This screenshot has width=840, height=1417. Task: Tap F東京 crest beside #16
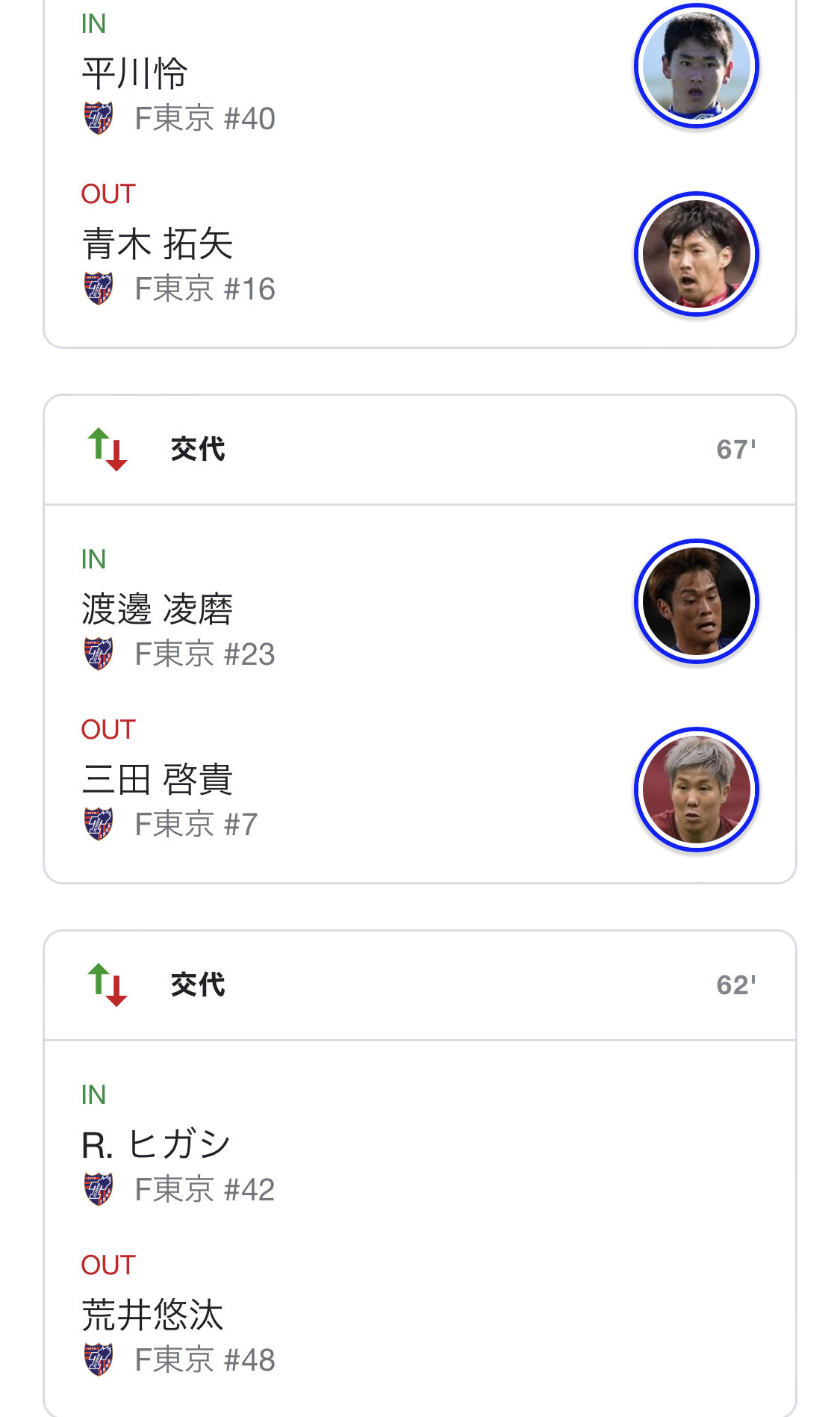[98, 288]
